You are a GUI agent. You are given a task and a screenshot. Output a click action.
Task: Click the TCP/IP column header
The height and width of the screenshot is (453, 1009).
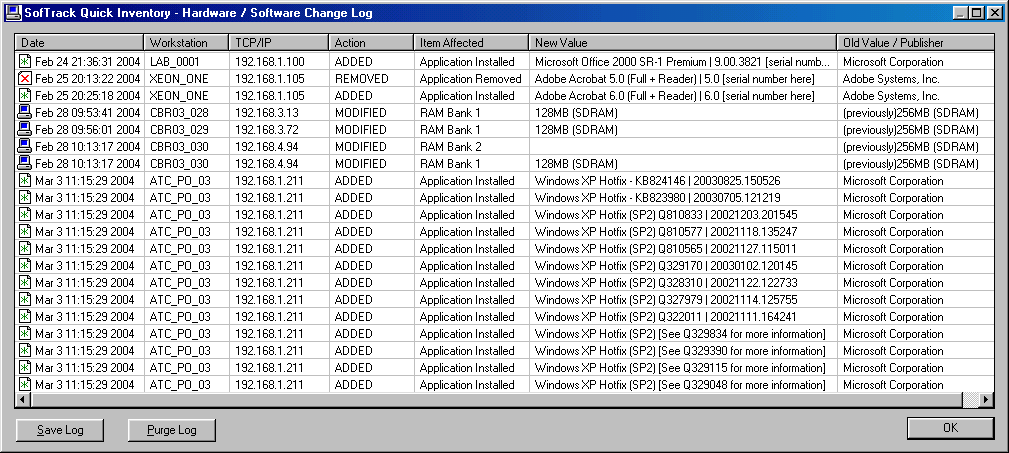(278, 43)
